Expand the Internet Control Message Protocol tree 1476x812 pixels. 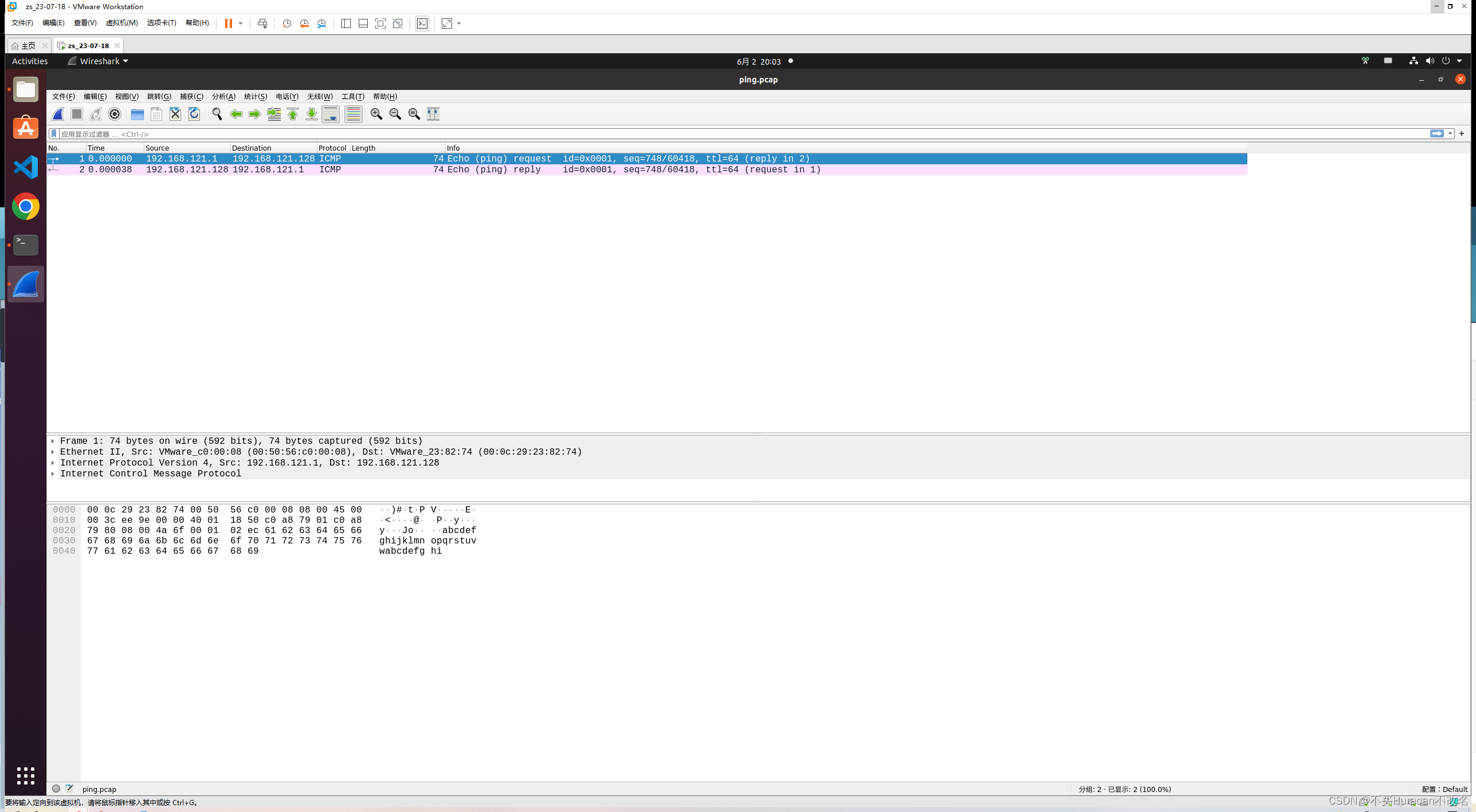tap(53, 474)
